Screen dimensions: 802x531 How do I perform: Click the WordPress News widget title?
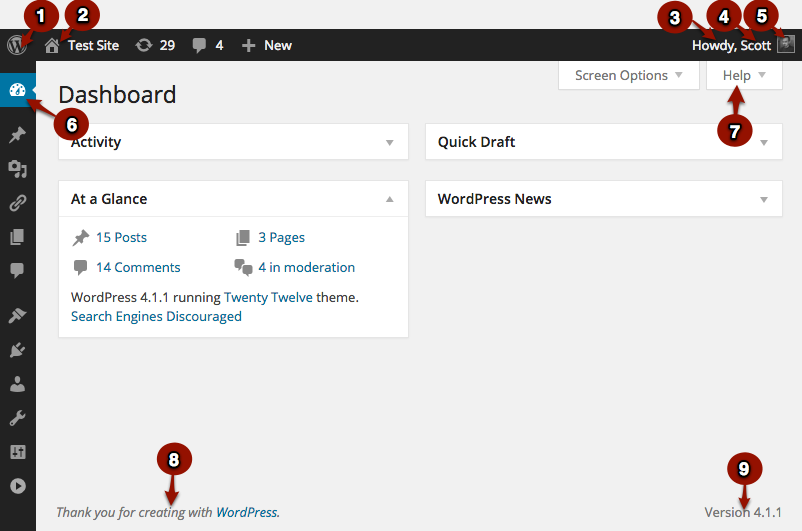click(495, 199)
